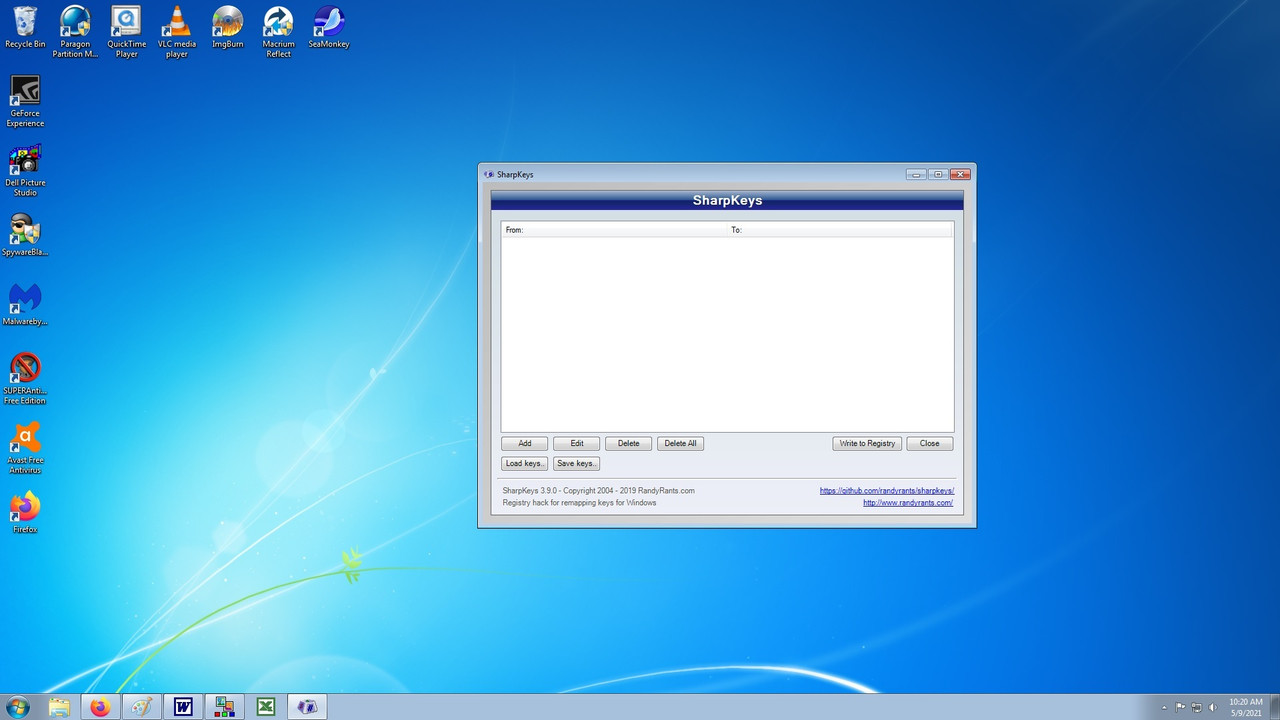Open the volume control in the system tray
Screen dimensions: 1280x720
pos(1213,708)
